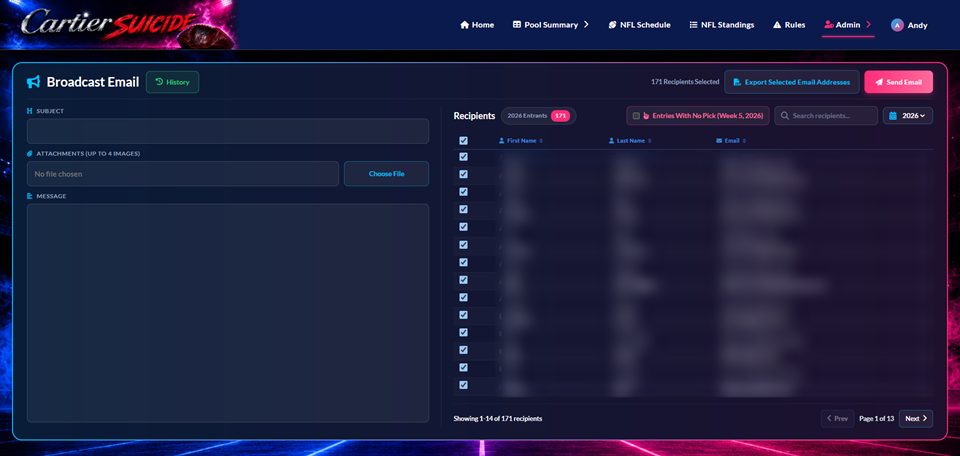Image resolution: width=960 pixels, height=456 pixels.
Task: Expand Pool Summary chevron arrow
Action: click(x=586, y=25)
